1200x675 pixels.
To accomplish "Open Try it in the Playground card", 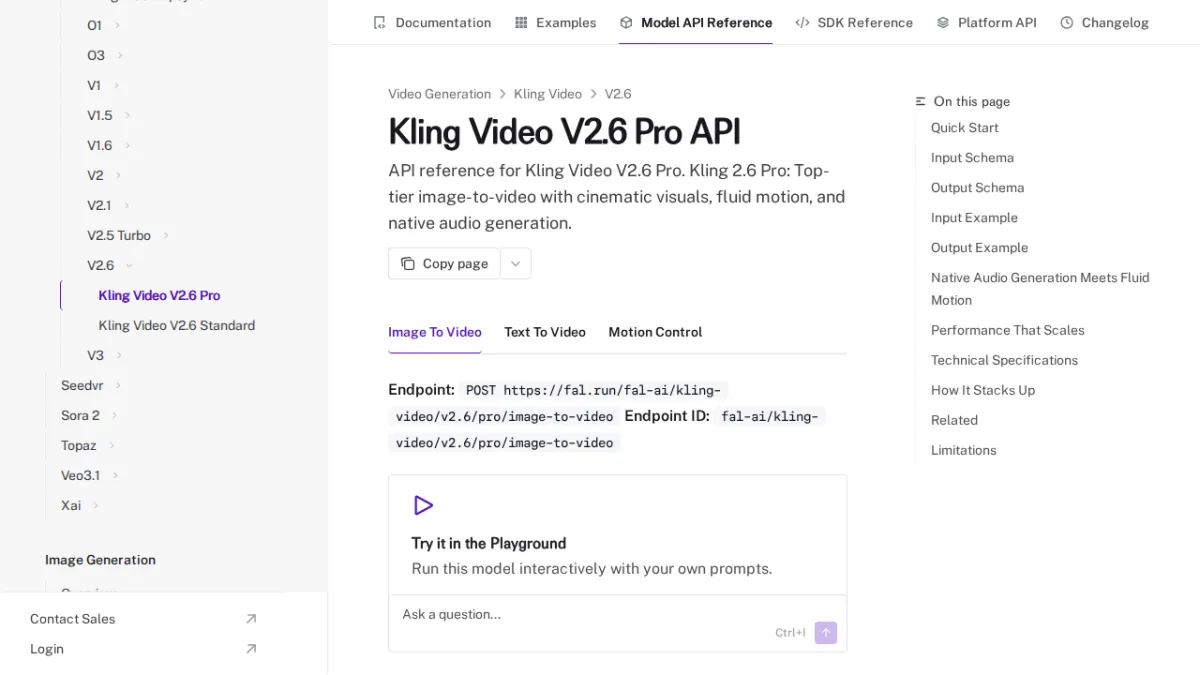I will [617, 535].
